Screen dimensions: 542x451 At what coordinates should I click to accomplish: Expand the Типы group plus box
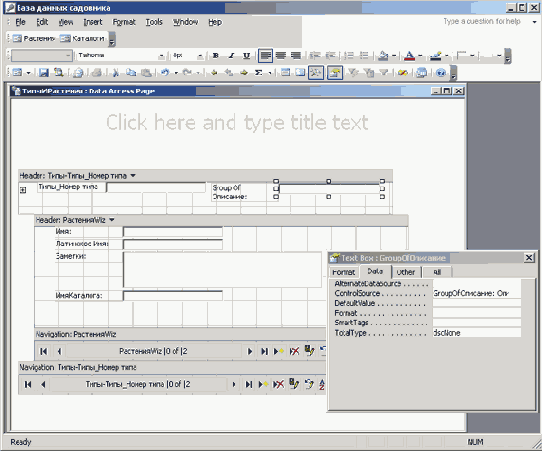tap(23, 190)
